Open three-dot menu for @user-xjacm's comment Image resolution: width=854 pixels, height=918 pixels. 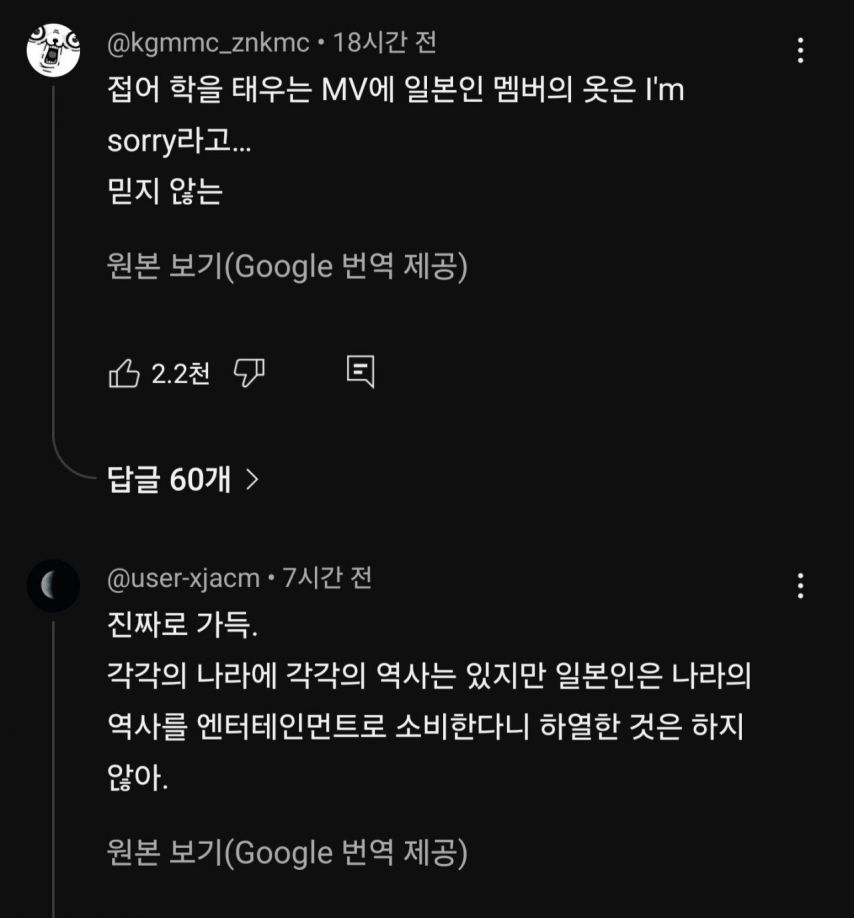[x=800, y=586]
